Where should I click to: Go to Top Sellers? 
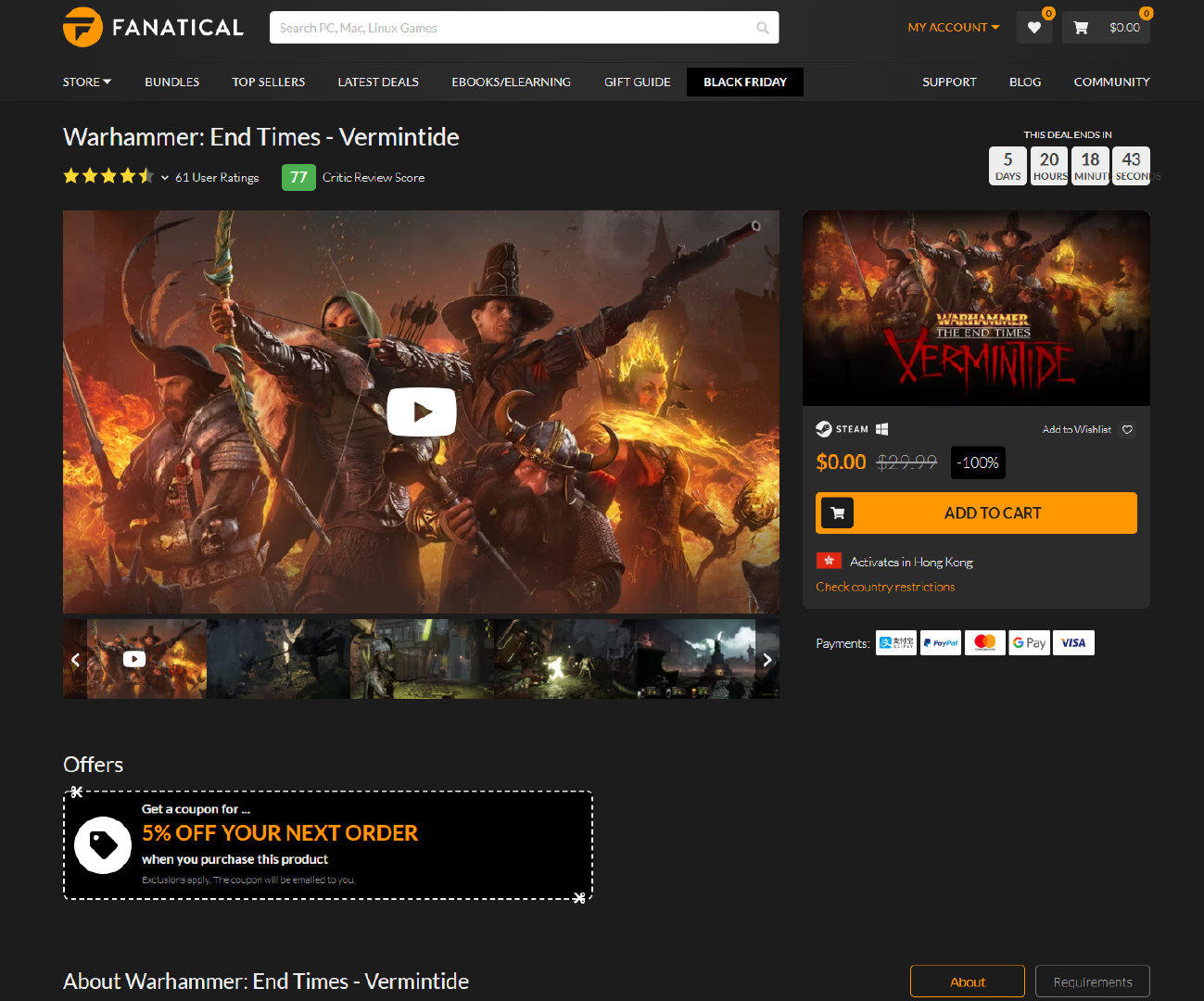tap(269, 82)
